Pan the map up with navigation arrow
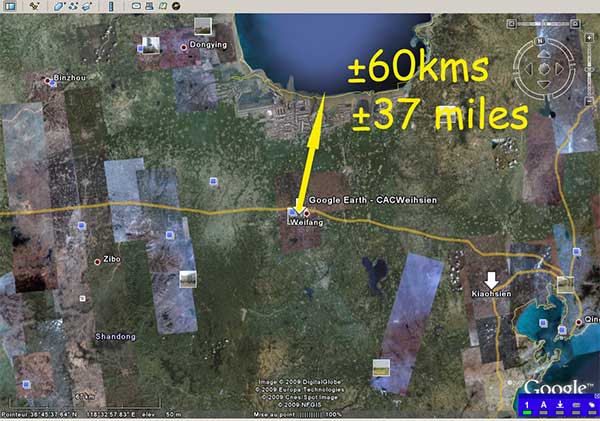Image resolution: width=600 pixels, height=421 pixels. click(544, 54)
